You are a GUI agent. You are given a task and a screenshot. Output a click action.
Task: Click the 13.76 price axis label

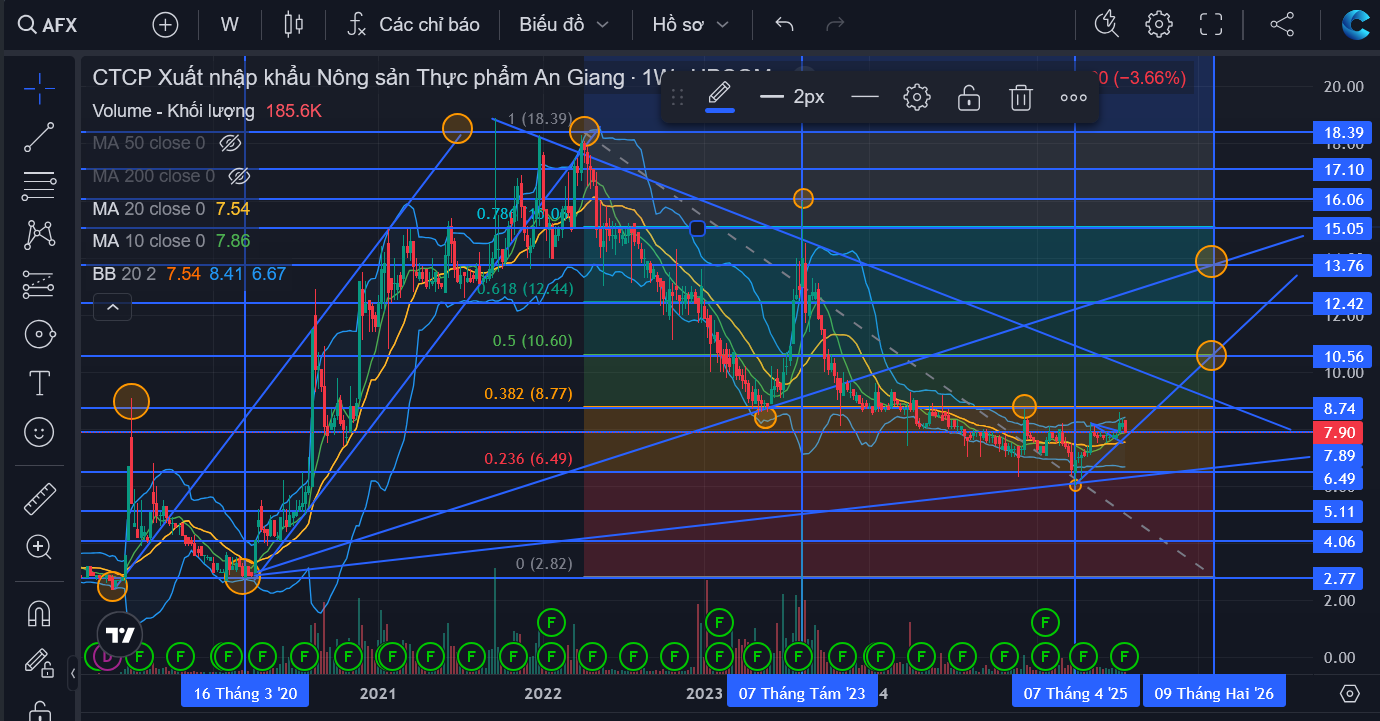(1344, 265)
